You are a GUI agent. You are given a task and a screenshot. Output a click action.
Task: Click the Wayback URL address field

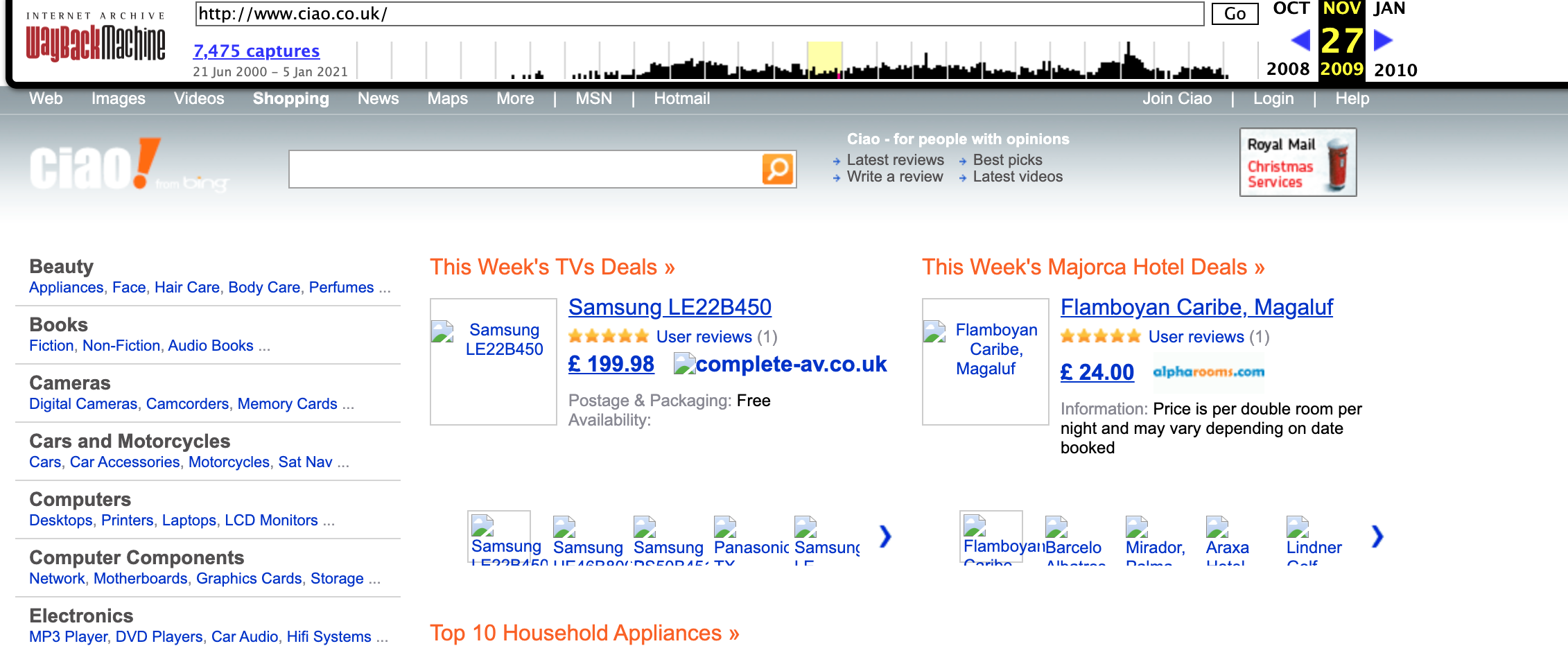pyautogui.click(x=700, y=14)
